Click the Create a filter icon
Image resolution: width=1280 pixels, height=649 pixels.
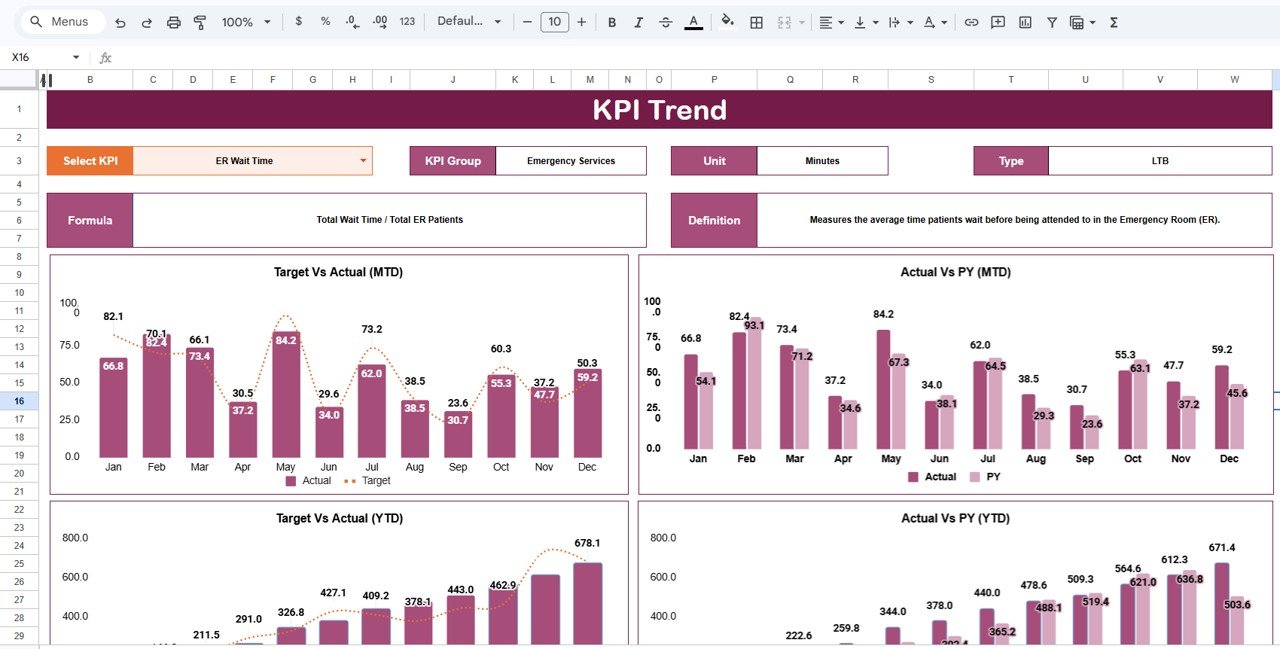tap(1052, 21)
